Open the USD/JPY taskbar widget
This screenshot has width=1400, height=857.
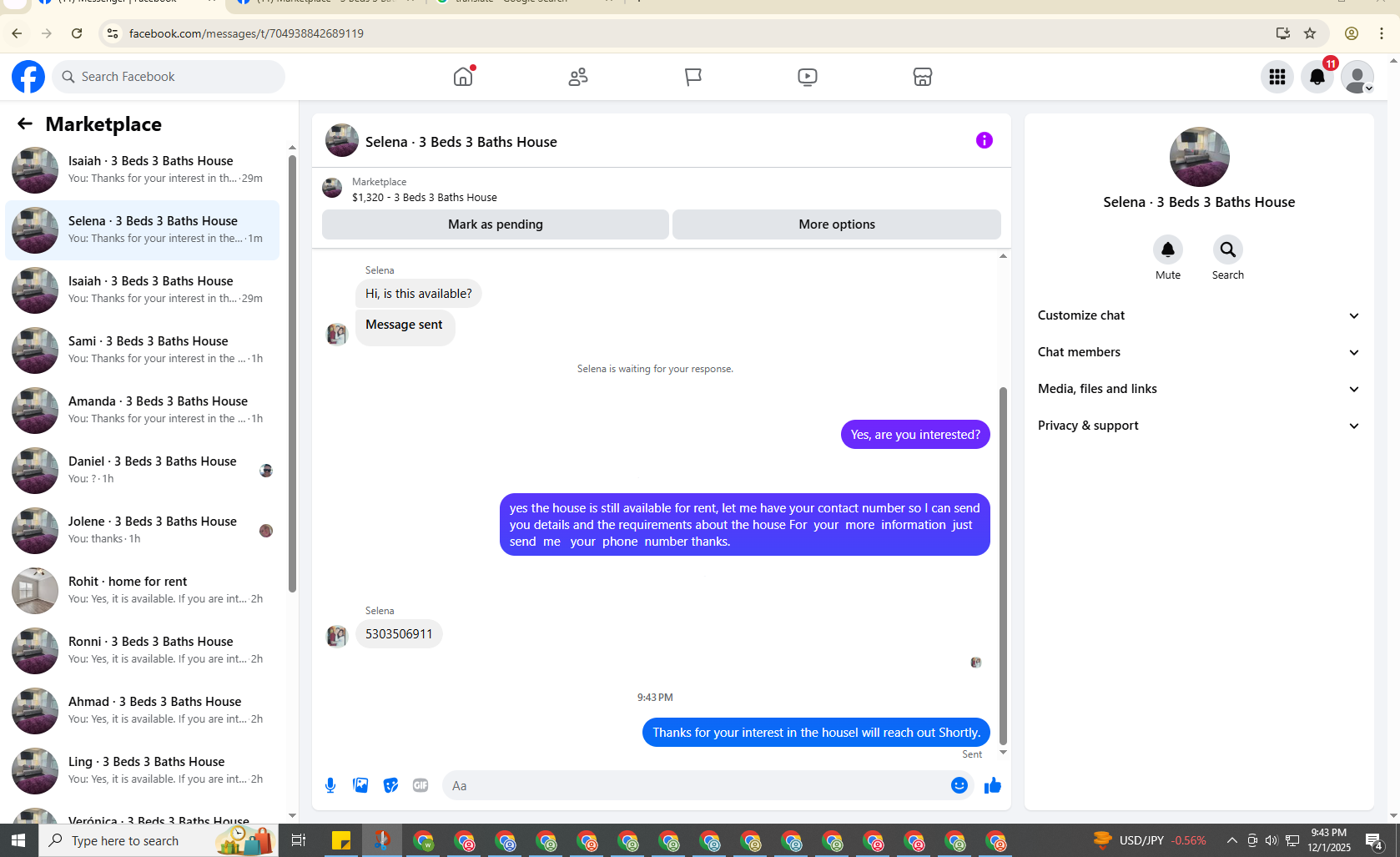1150,840
